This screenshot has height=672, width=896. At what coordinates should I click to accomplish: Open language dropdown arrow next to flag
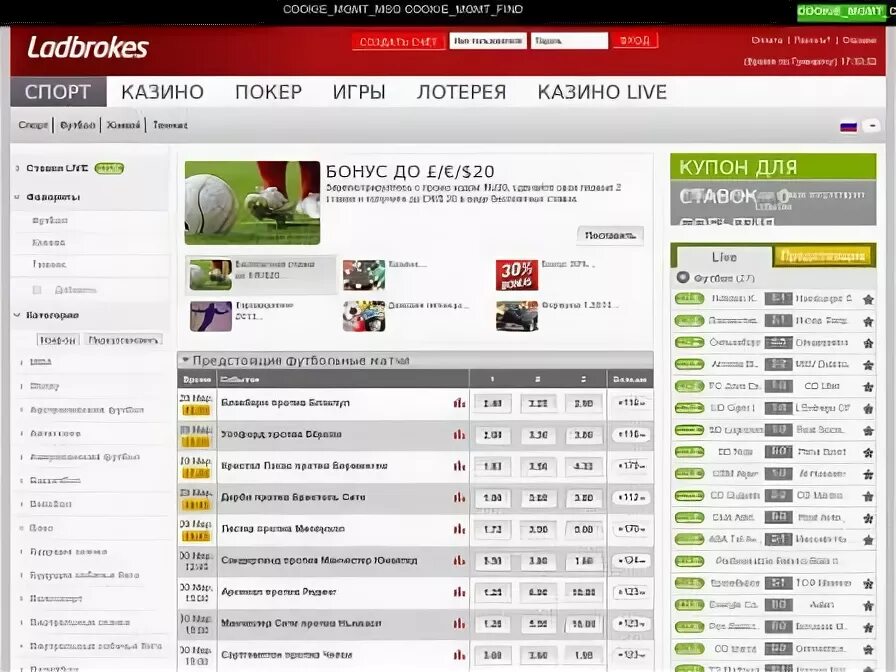coord(871,125)
